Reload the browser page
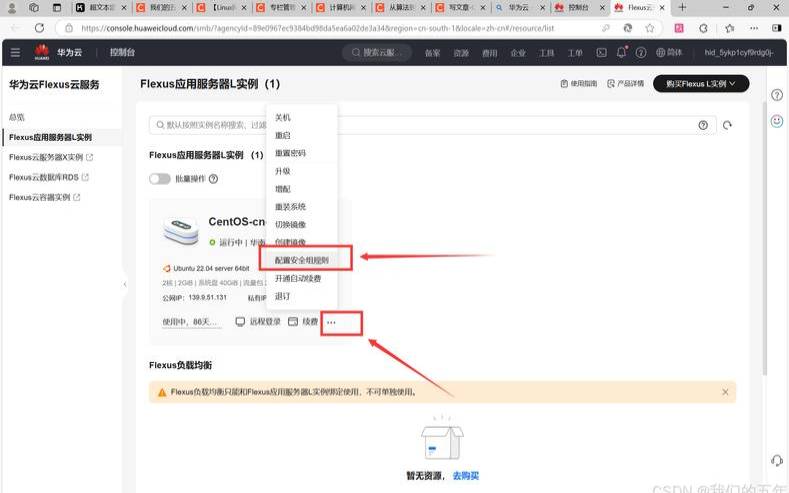Screen dimensions: 789x493 (39, 28)
